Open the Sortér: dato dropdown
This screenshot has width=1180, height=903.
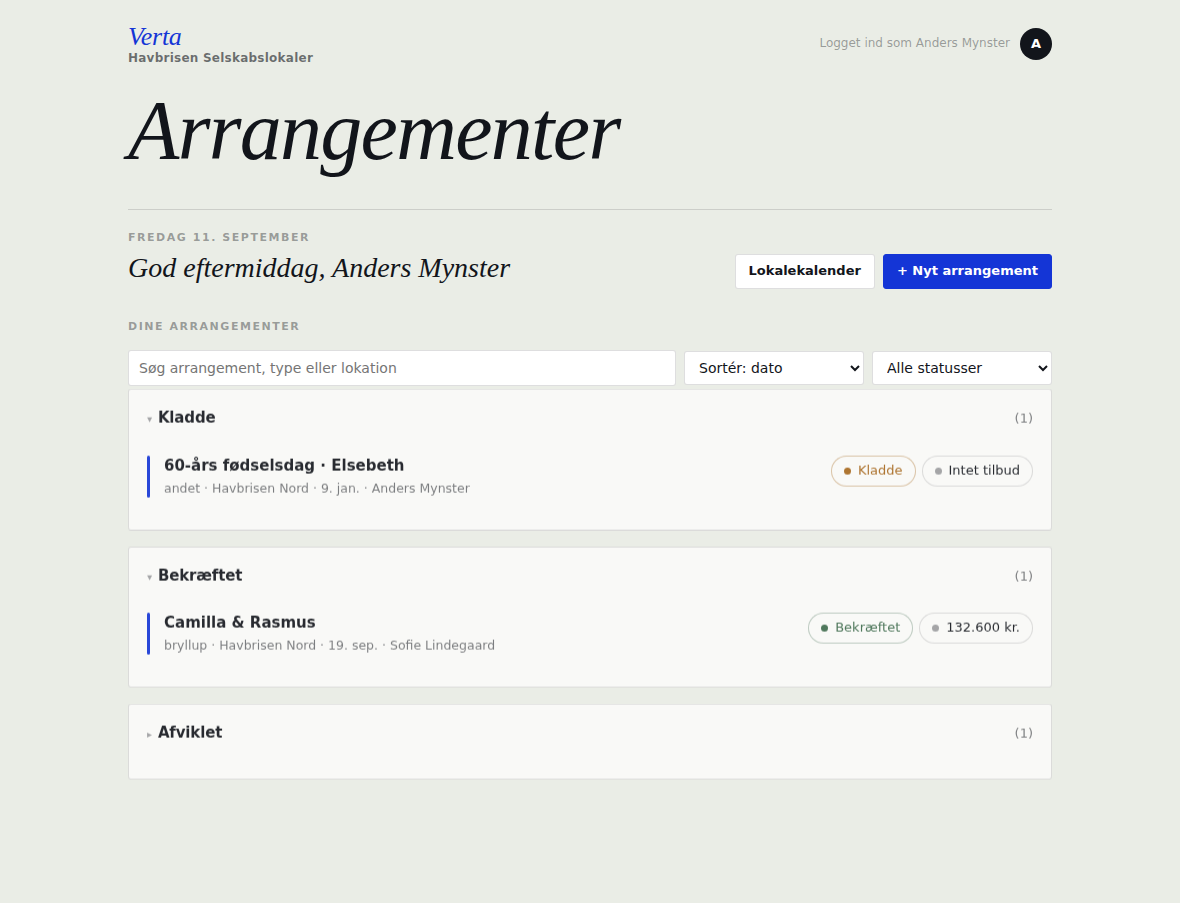[774, 368]
